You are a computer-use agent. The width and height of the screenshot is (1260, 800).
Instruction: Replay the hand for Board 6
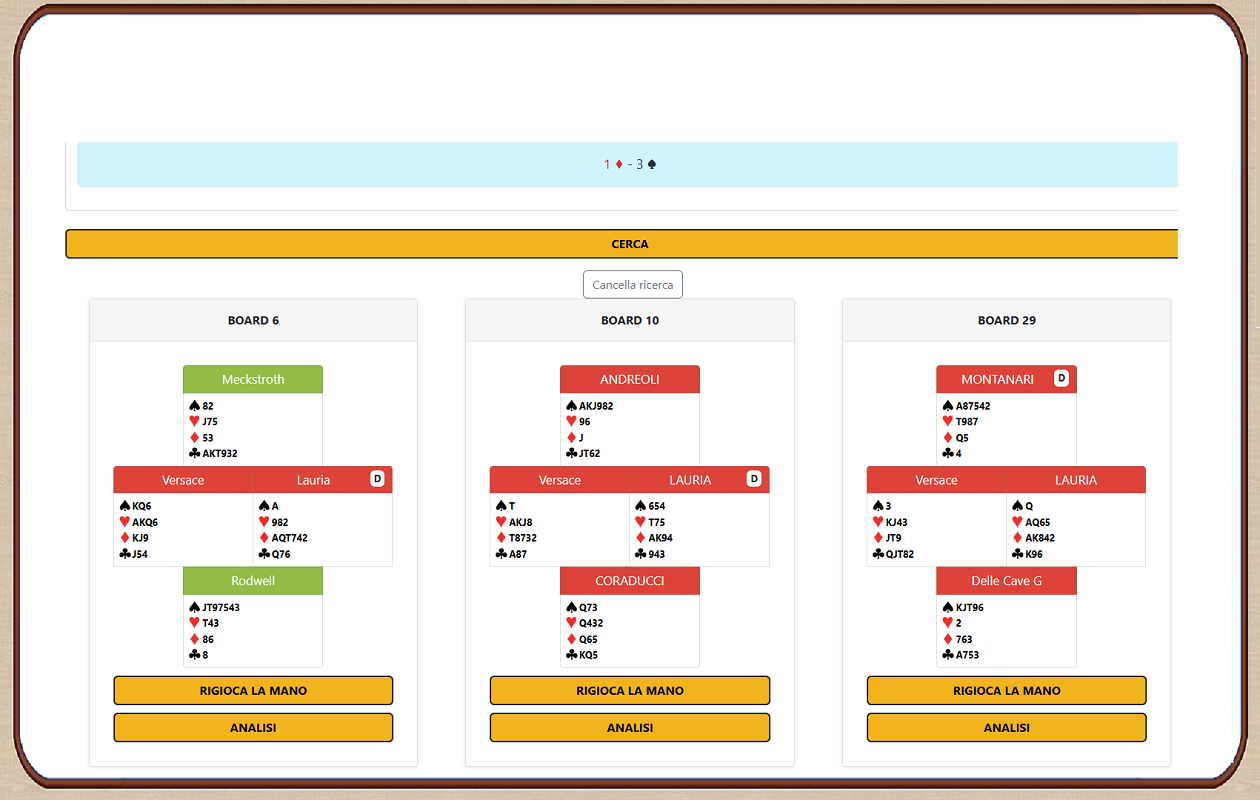click(253, 690)
